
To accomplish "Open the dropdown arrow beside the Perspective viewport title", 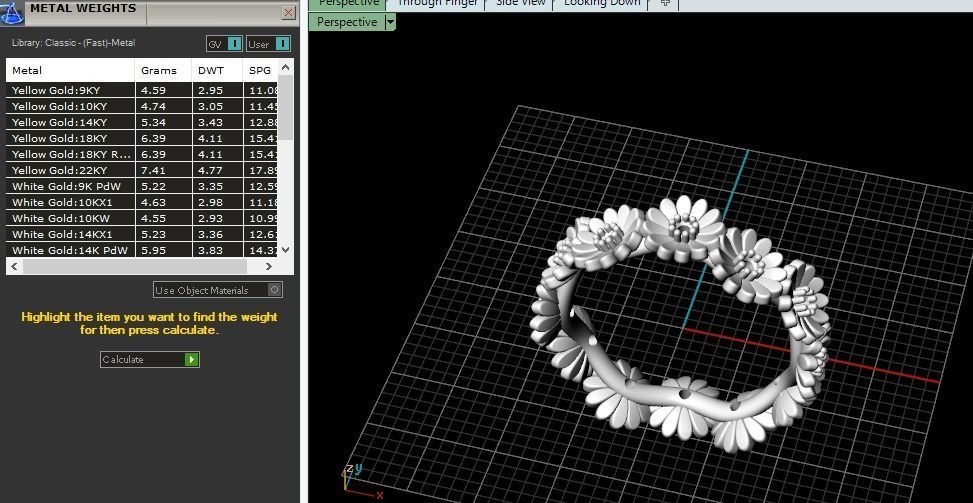I will tap(390, 22).
